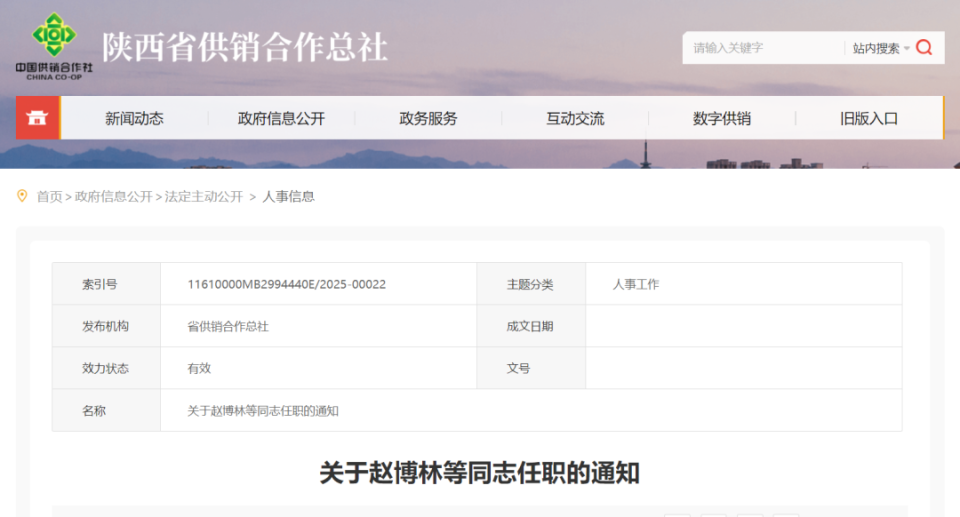960x517 pixels.
Task: Click the 成文日期 label cell
Action: click(x=531, y=326)
